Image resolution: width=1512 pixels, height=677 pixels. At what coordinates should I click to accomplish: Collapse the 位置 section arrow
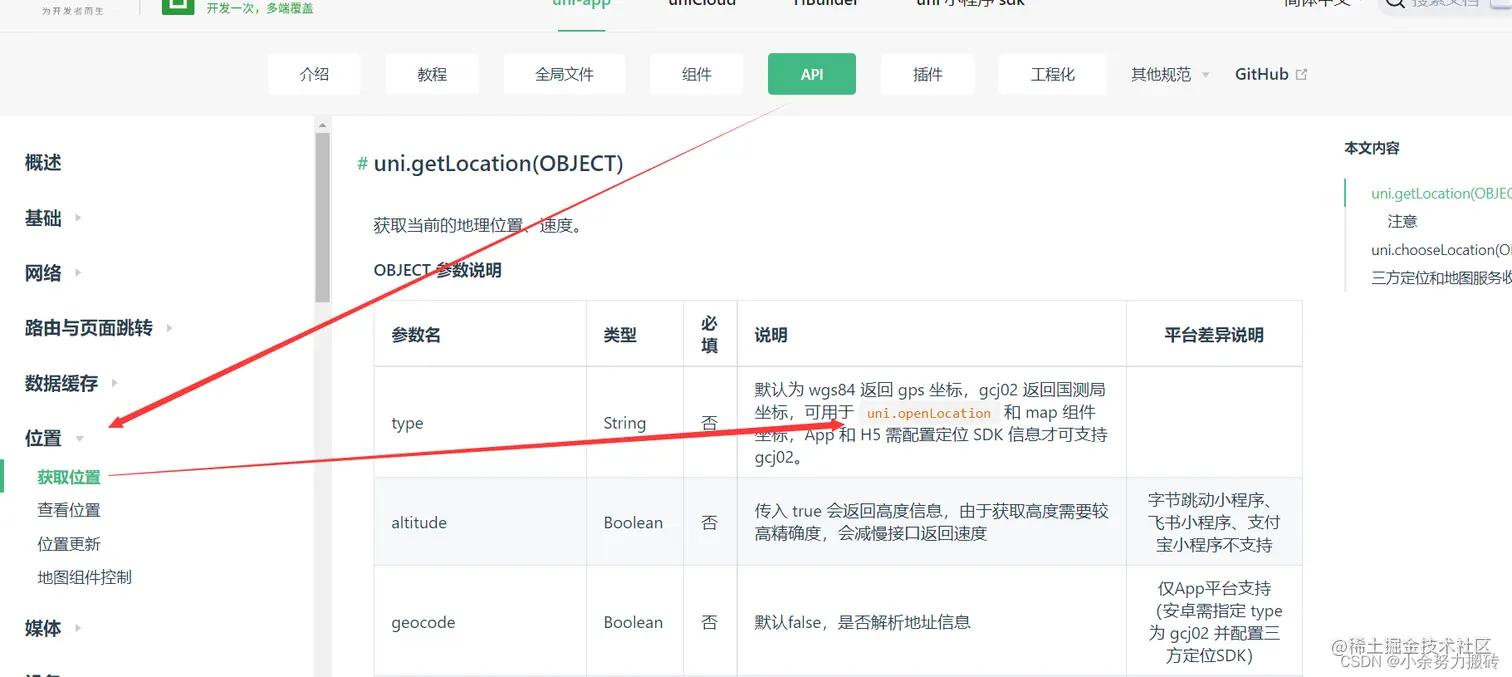80,438
